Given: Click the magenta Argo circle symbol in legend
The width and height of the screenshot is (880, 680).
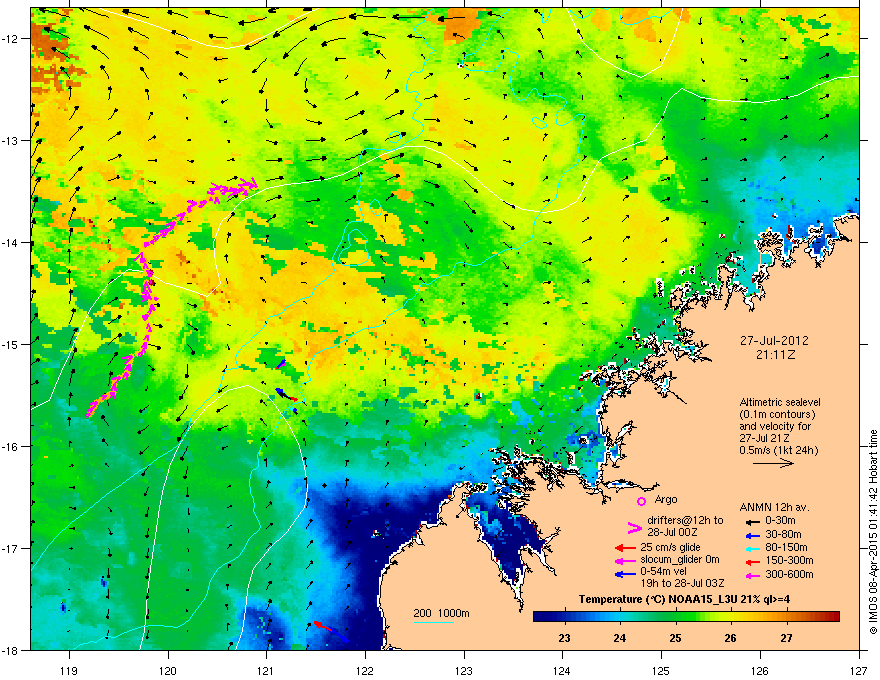Looking at the screenshot, I should (x=641, y=501).
